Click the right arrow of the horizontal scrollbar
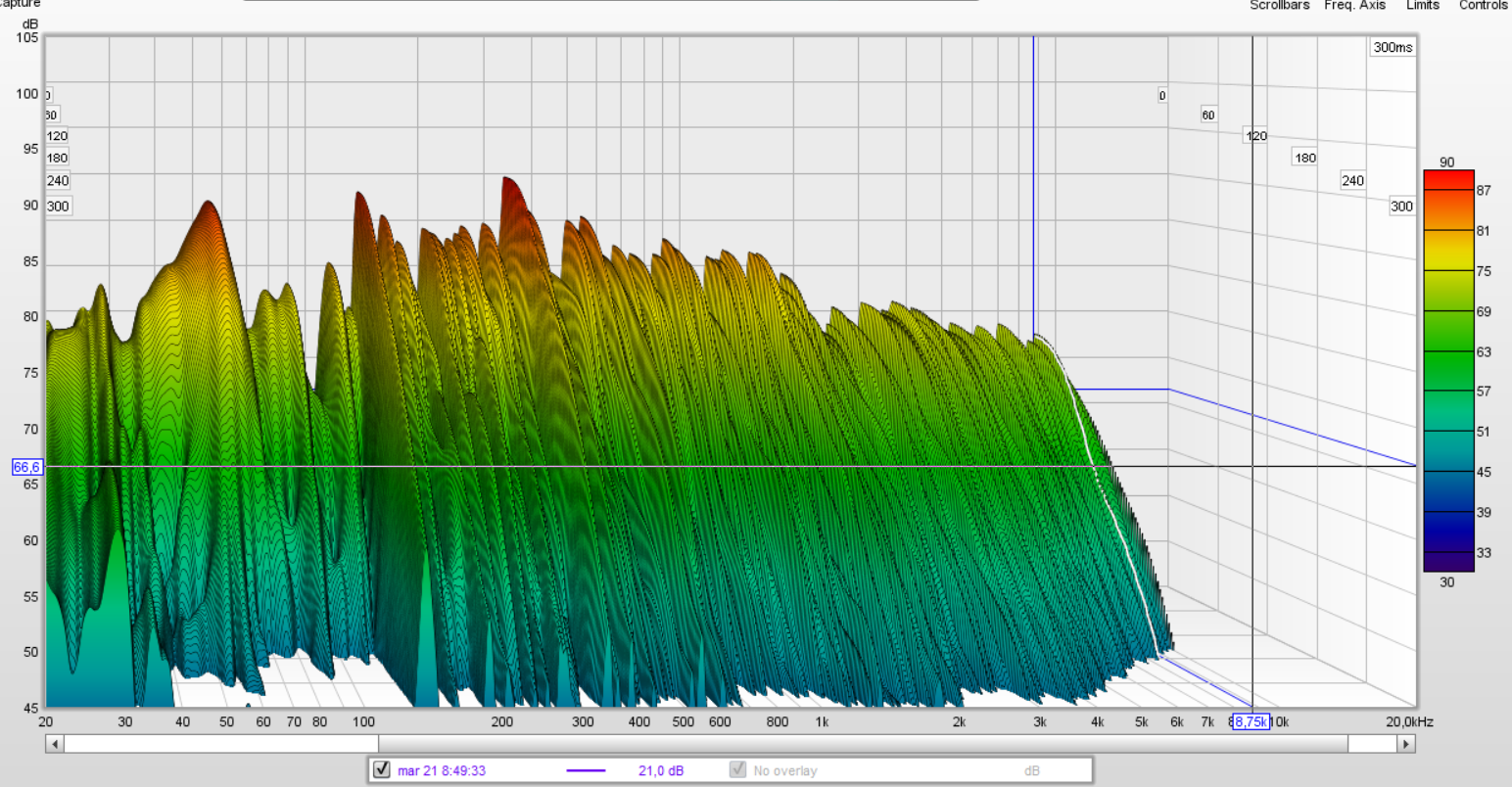1512x787 pixels. coord(1406,744)
